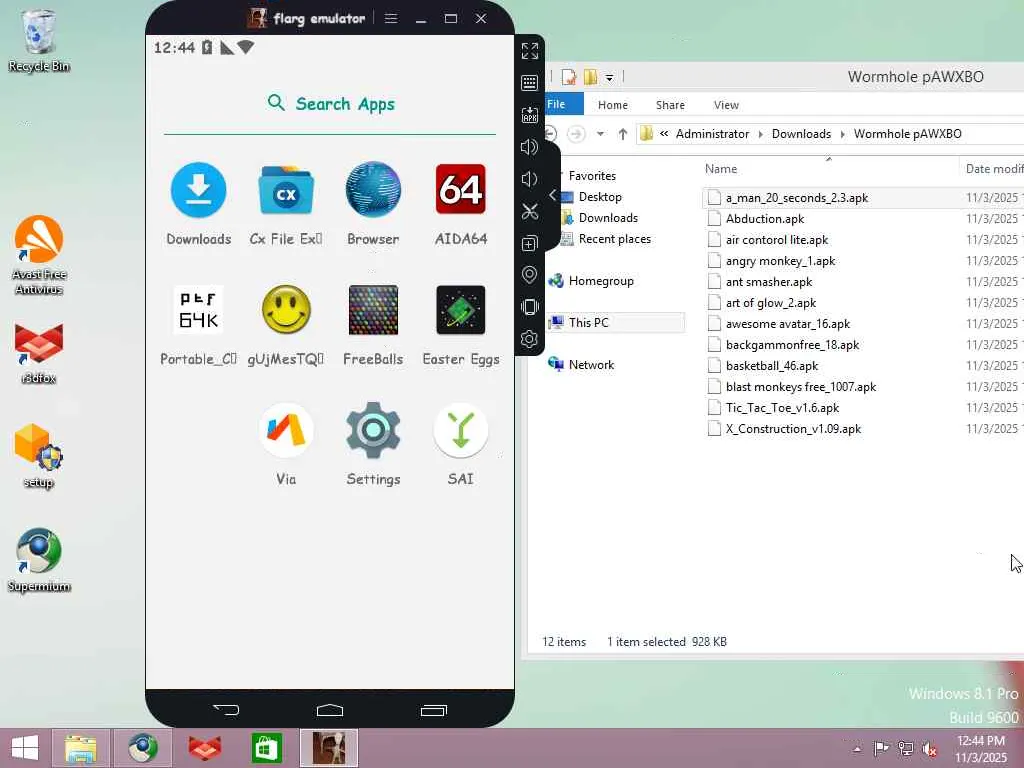Select art of glow_2.apk file

tap(771, 303)
